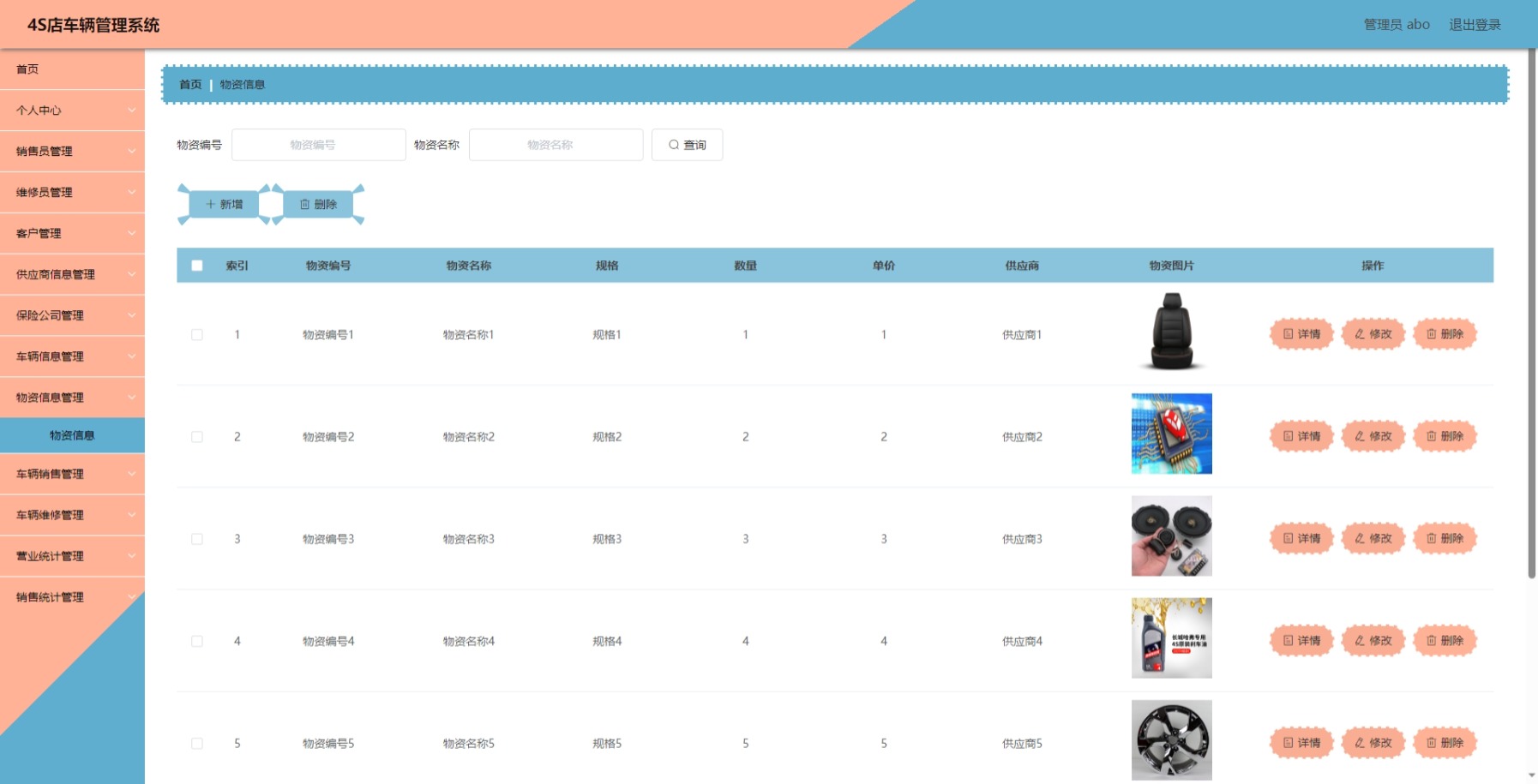Click the 4S店车辆管理系统 title
The image size is (1538, 784).
coord(93,25)
